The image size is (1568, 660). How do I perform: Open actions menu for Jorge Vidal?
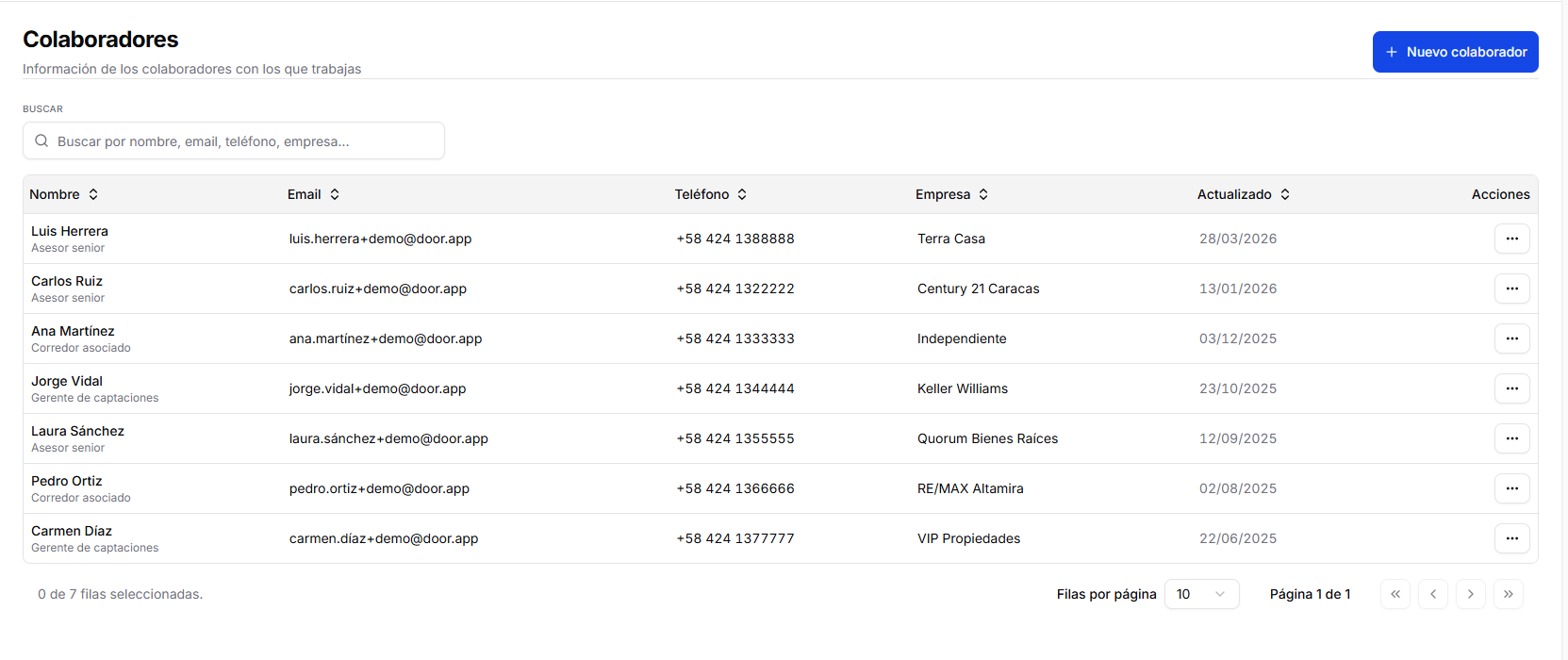pyautogui.click(x=1511, y=388)
